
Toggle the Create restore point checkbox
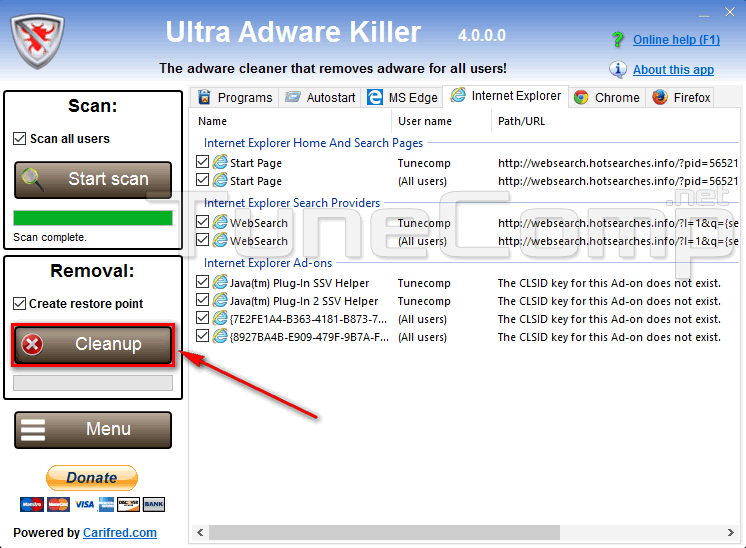(20, 303)
